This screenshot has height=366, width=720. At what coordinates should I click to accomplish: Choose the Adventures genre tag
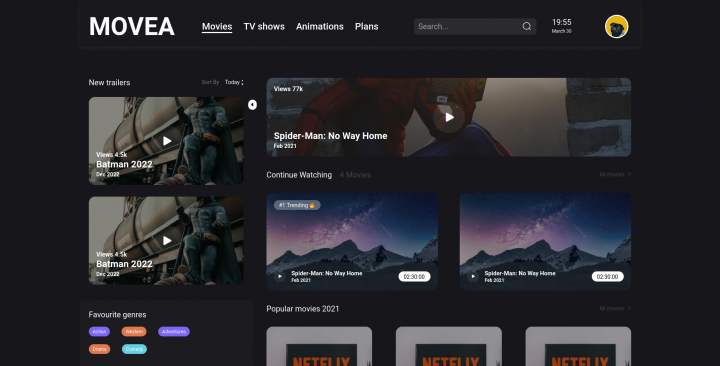[x=174, y=332]
